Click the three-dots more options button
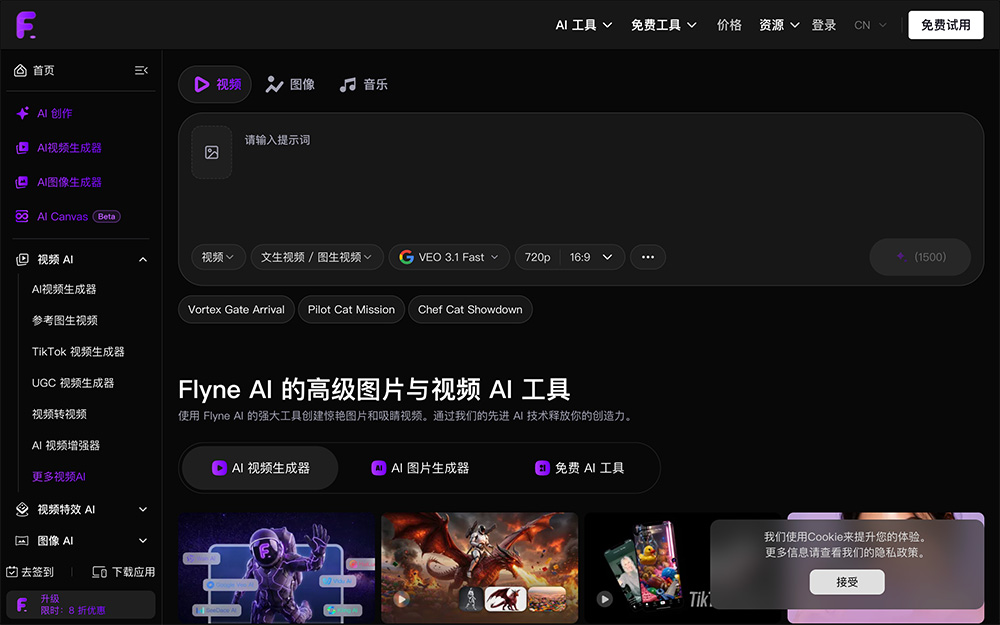 coord(648,257)
